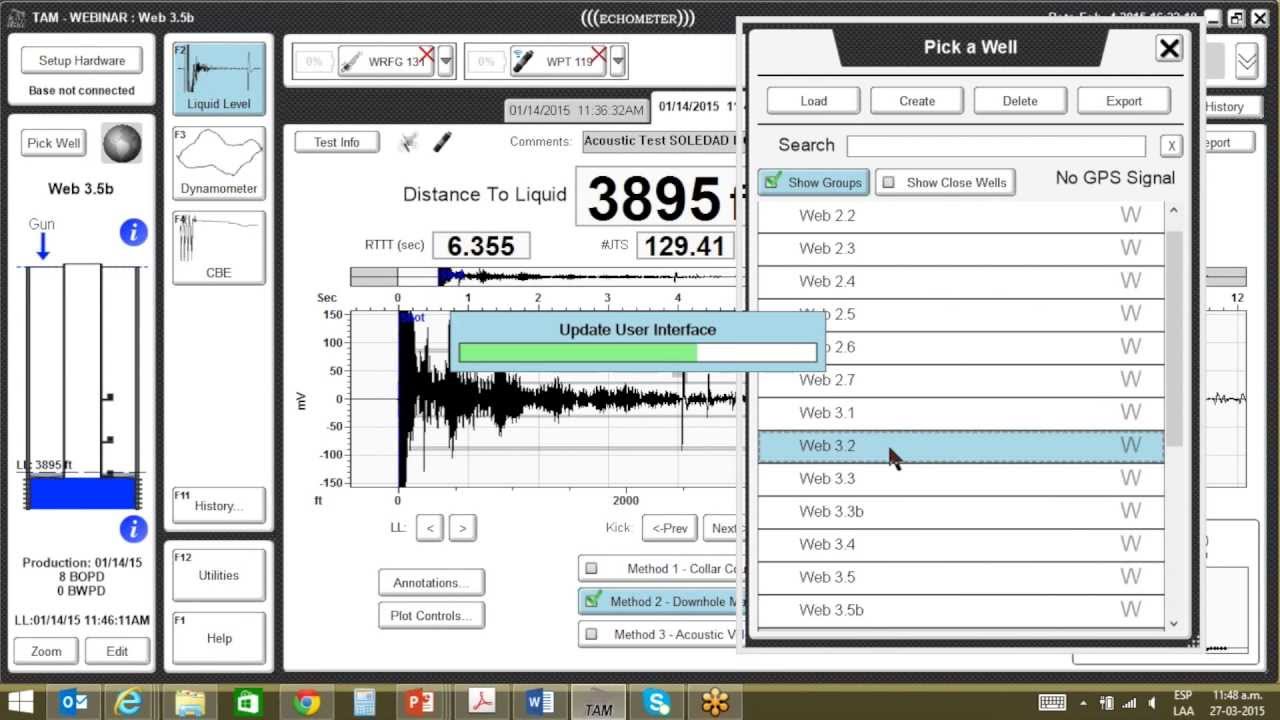Select well Web 3.2 in list
The height and width of the screenshot is (720, 1280).
961,446
